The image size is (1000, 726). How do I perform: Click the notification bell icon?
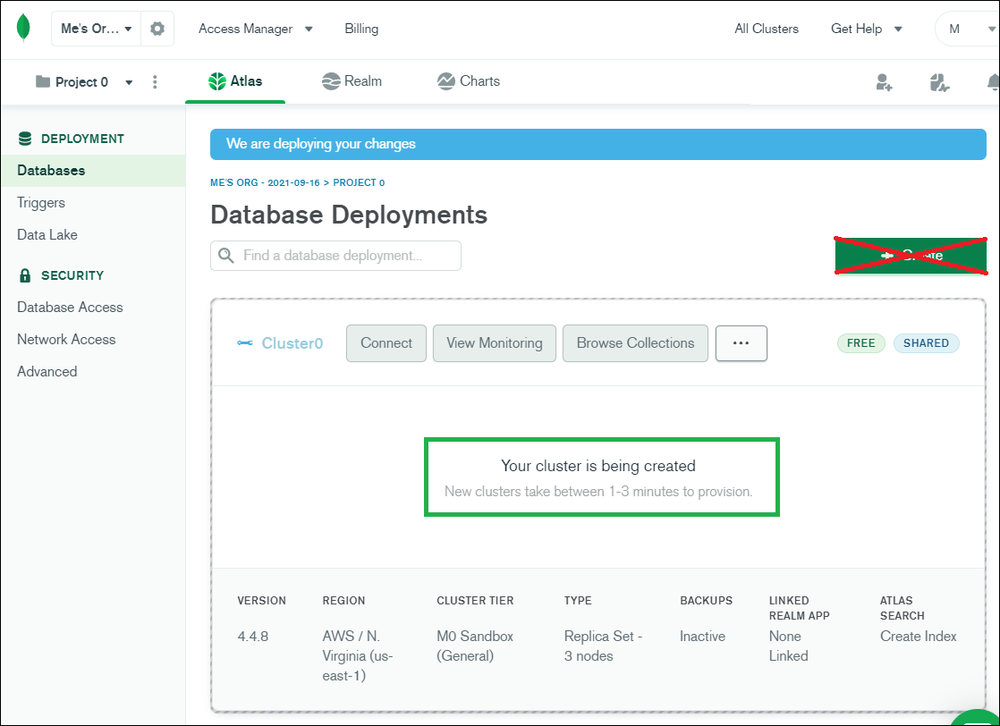[992, 82]
